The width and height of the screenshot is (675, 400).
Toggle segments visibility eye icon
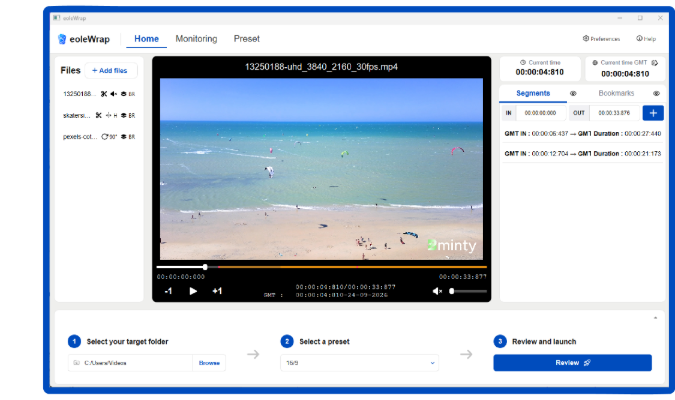tap(573, 93)
